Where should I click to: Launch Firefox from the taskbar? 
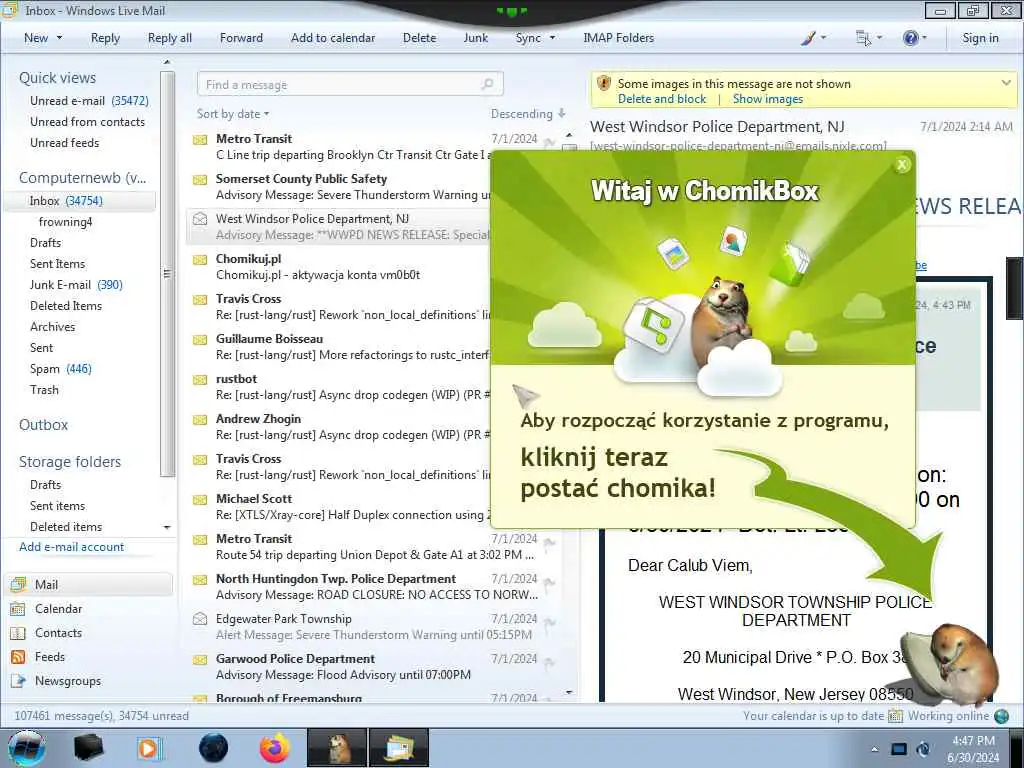tap(274, 748)
